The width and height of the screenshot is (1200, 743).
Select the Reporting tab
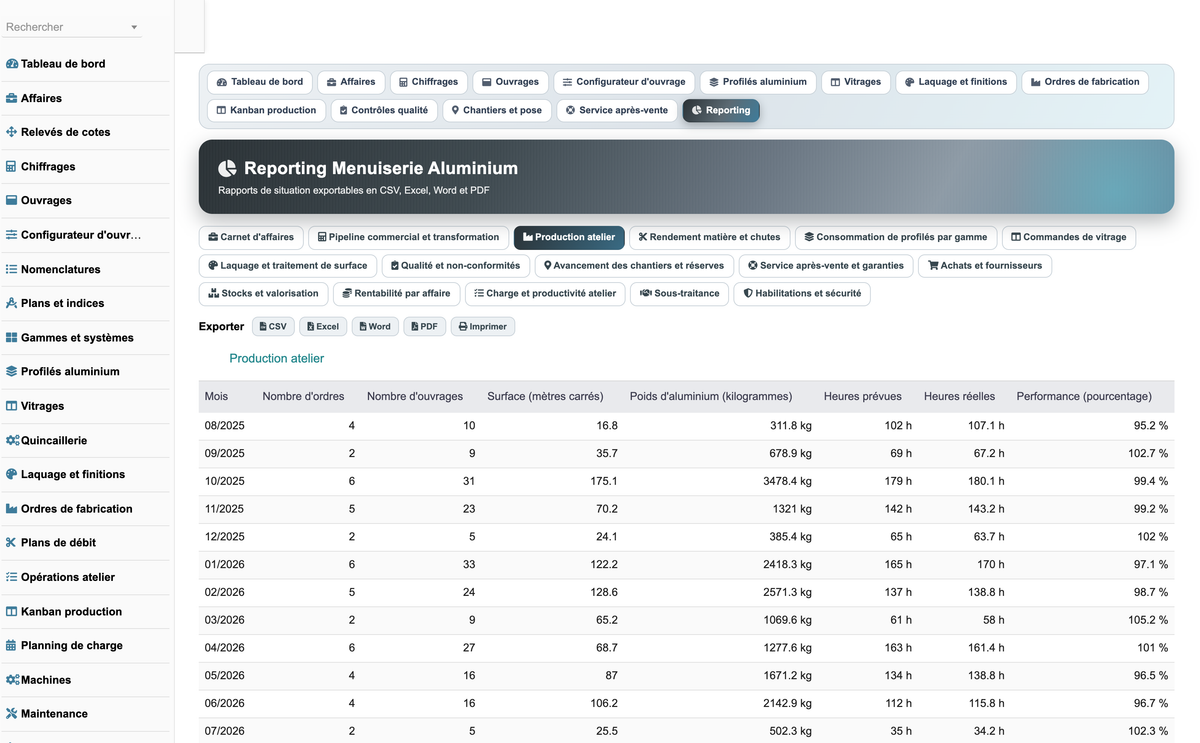tap(721, 110)
